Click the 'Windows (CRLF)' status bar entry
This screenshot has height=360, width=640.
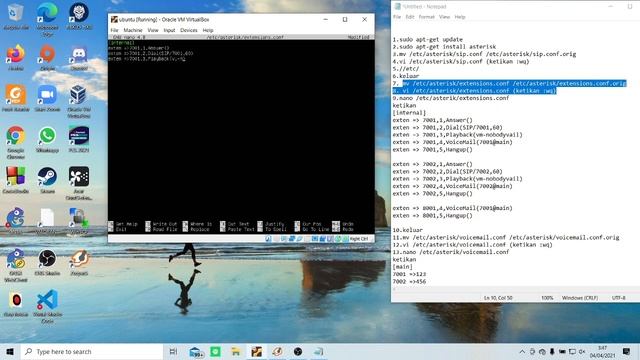pyautogui.click(x=580, y=298)
